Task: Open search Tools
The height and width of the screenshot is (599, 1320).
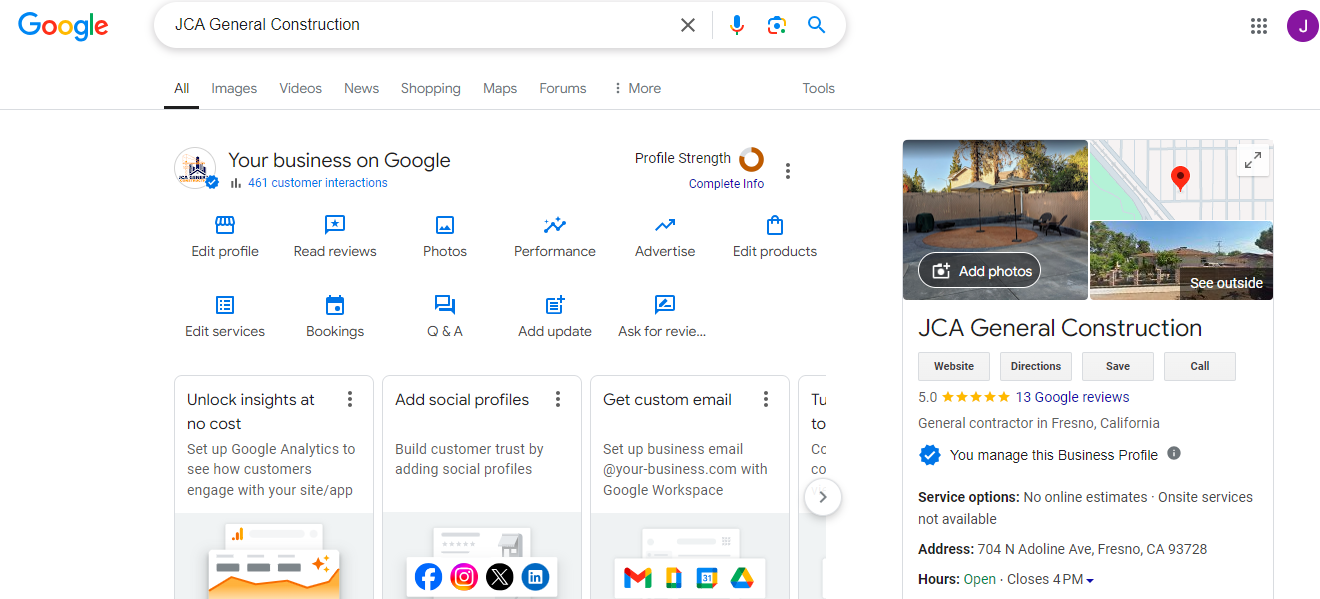Action: coord(818,88)
